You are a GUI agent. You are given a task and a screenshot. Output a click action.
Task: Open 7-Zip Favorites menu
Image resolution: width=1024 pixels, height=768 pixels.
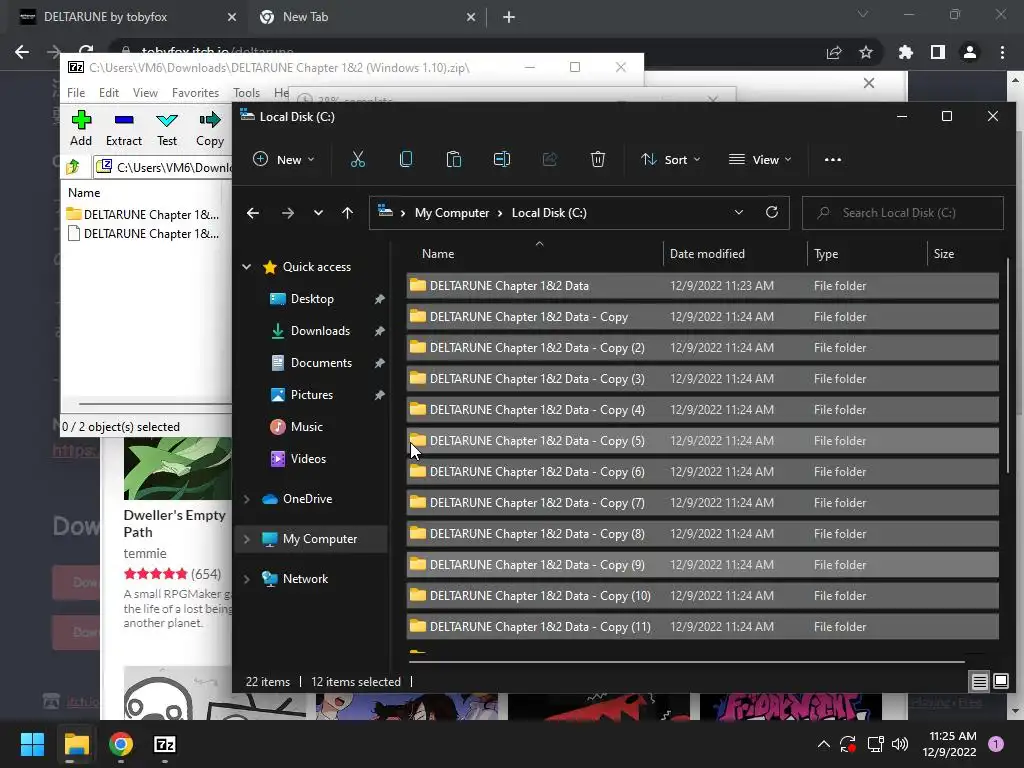click(x=195, y=93)
